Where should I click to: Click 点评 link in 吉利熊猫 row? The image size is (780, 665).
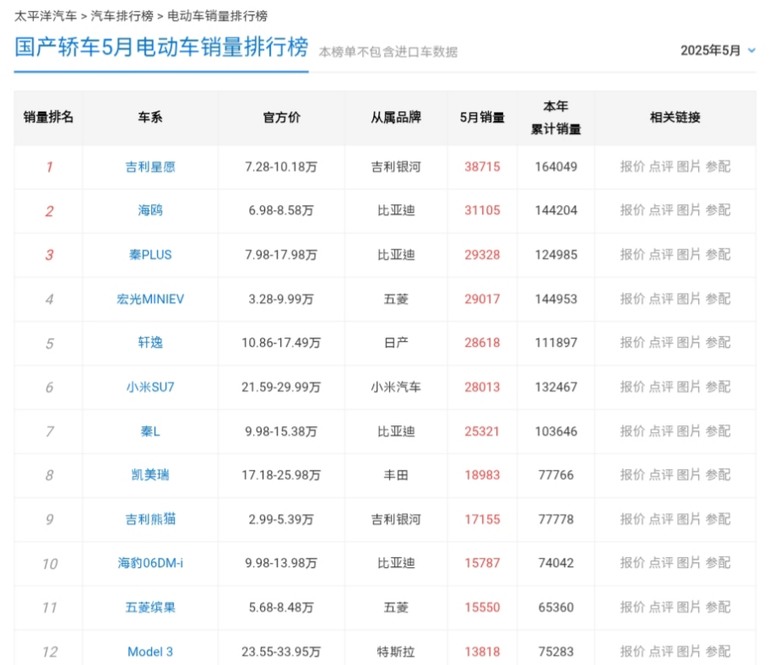[661, 519]
